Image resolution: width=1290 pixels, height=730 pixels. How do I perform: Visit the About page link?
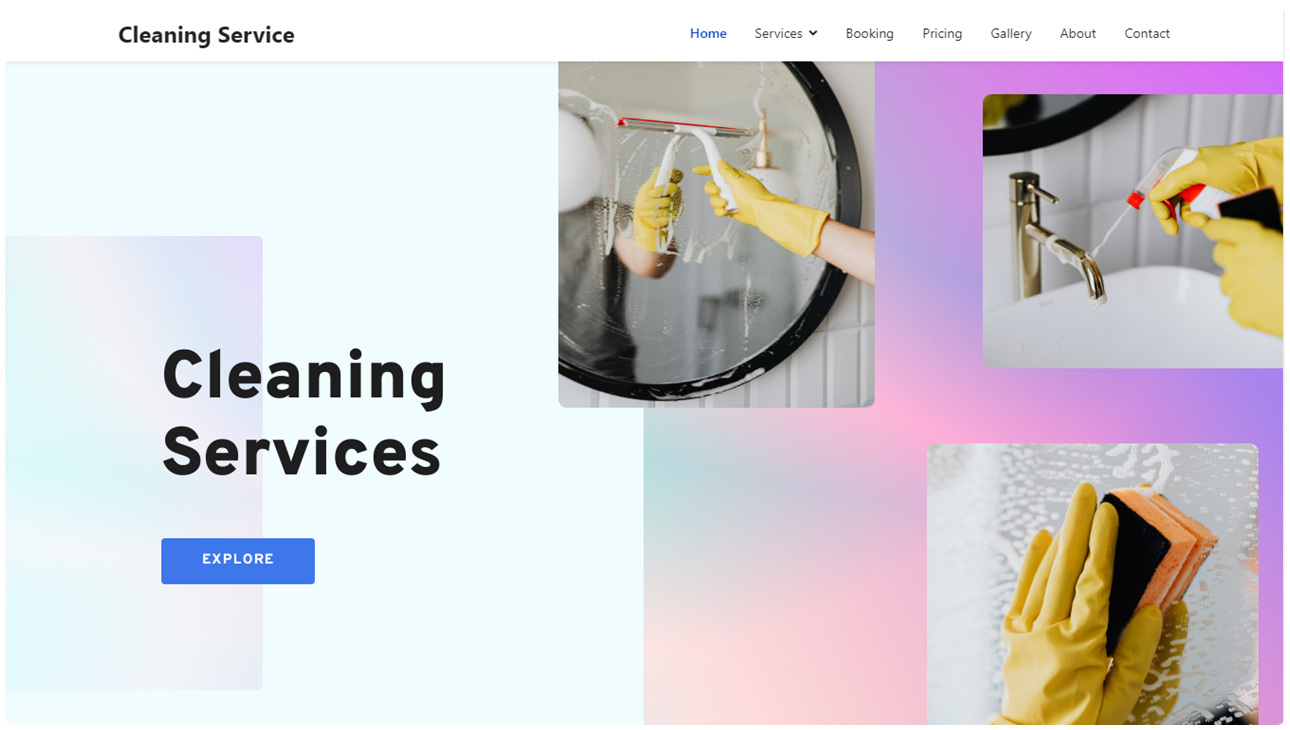1078,33
